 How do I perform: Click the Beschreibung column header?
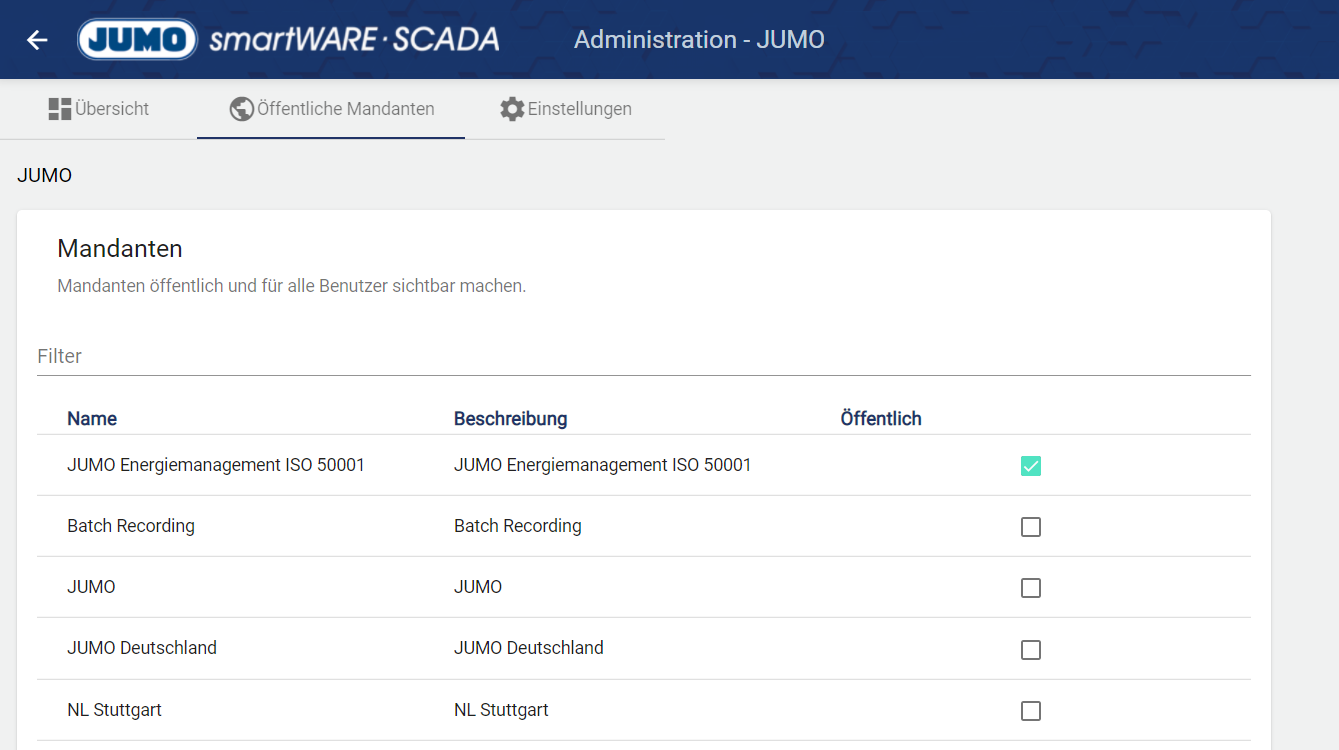click(510, 419)
